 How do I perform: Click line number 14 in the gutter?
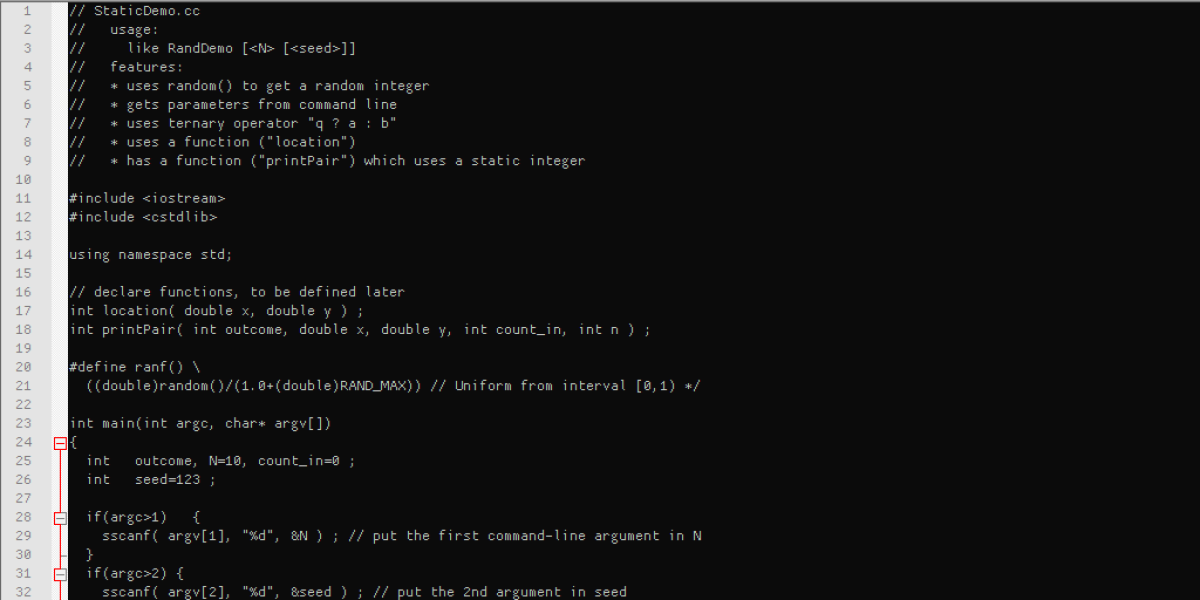click(24, 254)
